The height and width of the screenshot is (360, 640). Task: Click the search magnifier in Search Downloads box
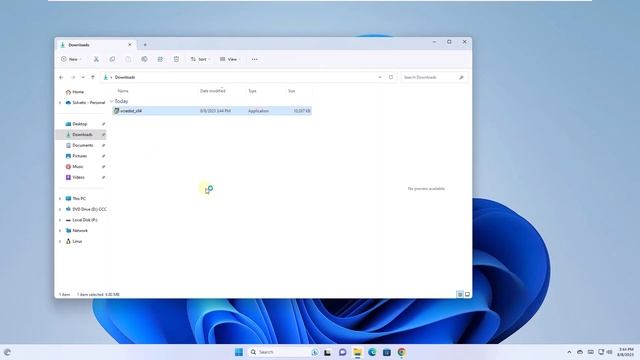tap(461, 77)
